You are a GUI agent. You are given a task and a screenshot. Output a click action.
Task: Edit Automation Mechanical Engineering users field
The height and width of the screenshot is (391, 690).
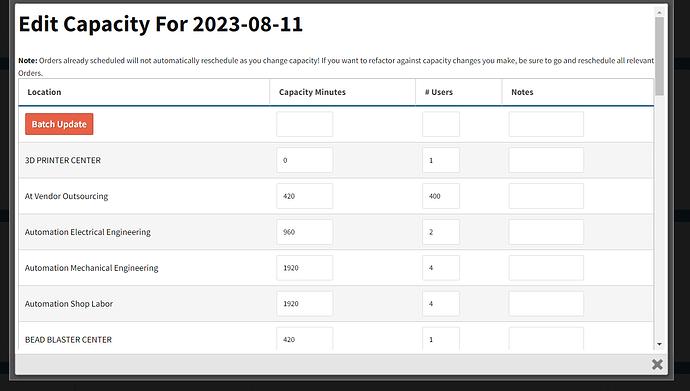pyautogui.click(x=441, y=268)
